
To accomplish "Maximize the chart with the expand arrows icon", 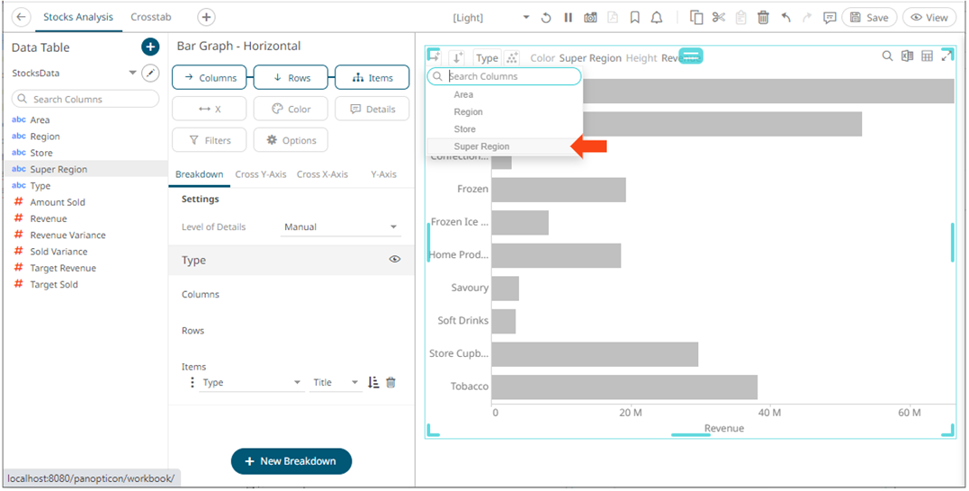I will 947,57.
